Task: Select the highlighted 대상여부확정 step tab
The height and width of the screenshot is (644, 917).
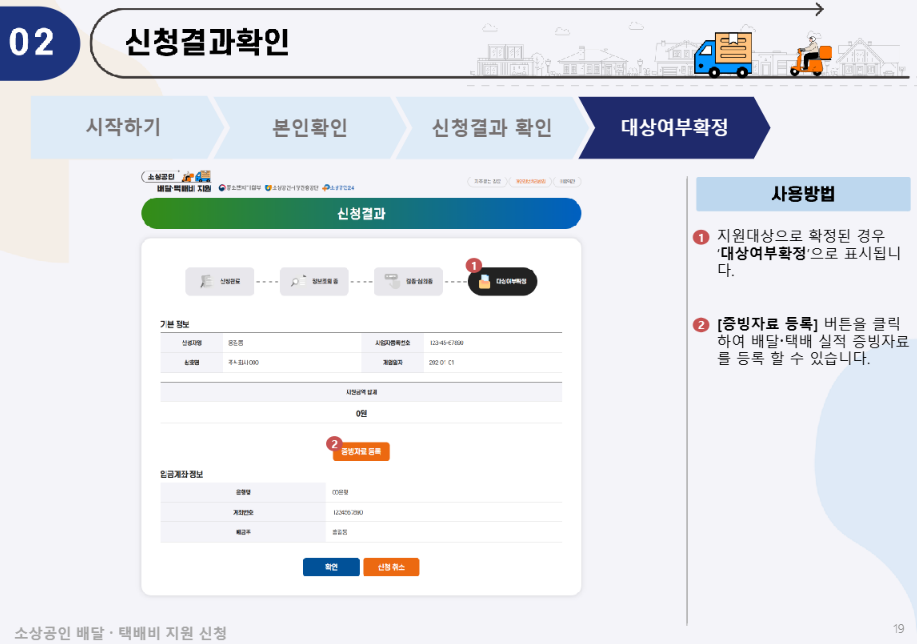Action: 674,128
